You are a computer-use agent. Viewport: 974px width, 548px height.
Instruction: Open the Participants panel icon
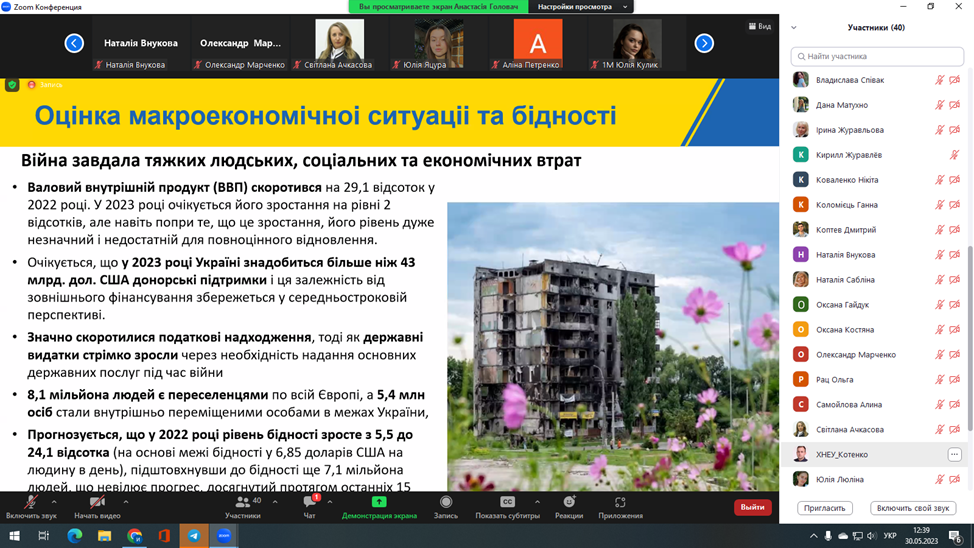point(243,502)
